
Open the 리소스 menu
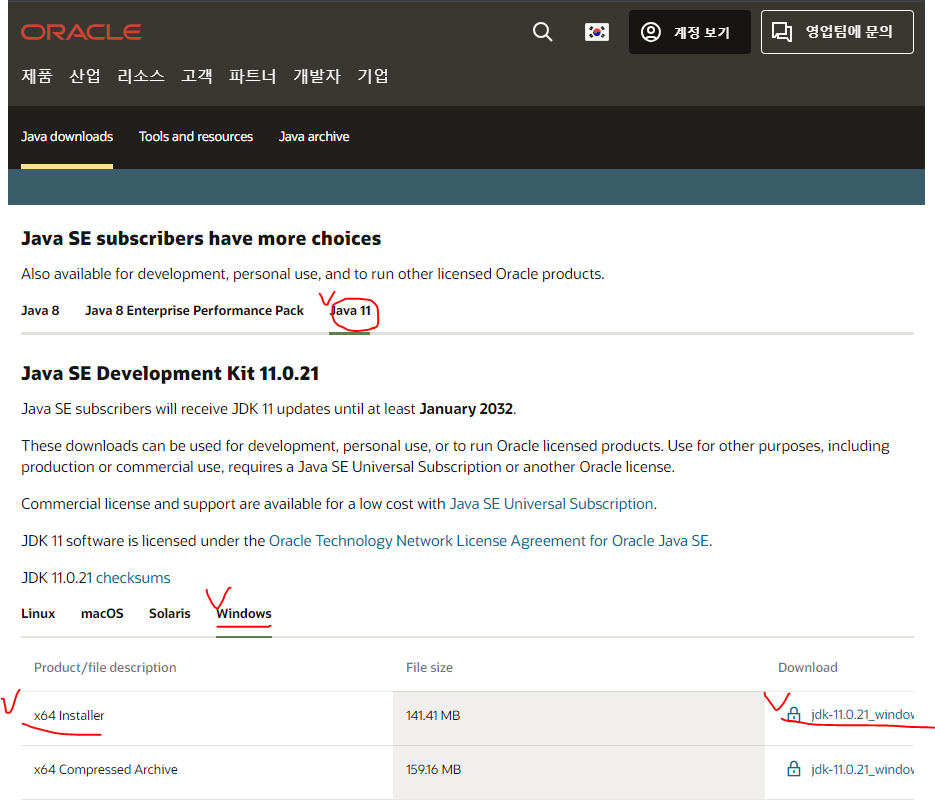coord(141,76)
